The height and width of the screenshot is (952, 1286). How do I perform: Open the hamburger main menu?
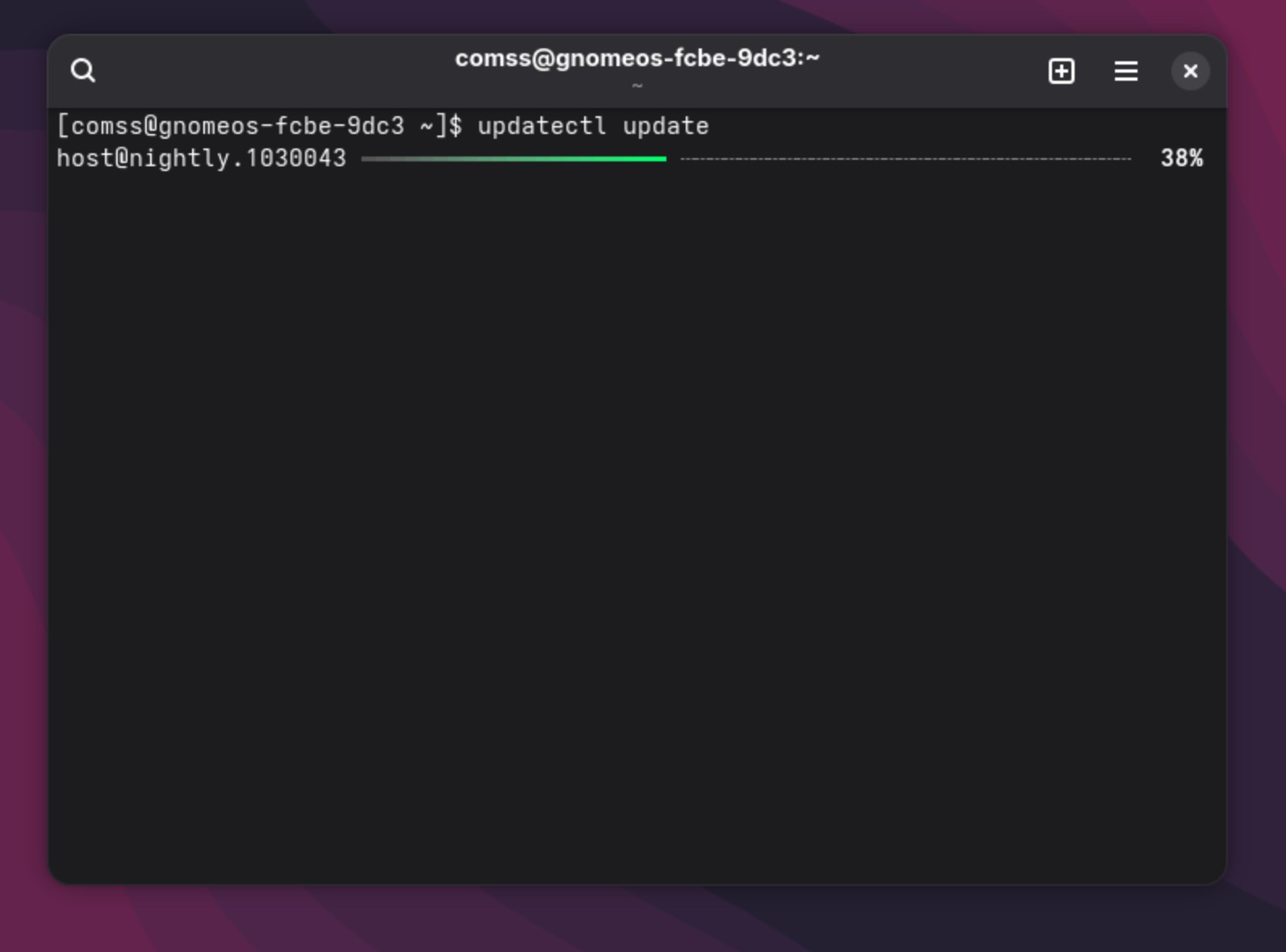(x=1125, y=71)
